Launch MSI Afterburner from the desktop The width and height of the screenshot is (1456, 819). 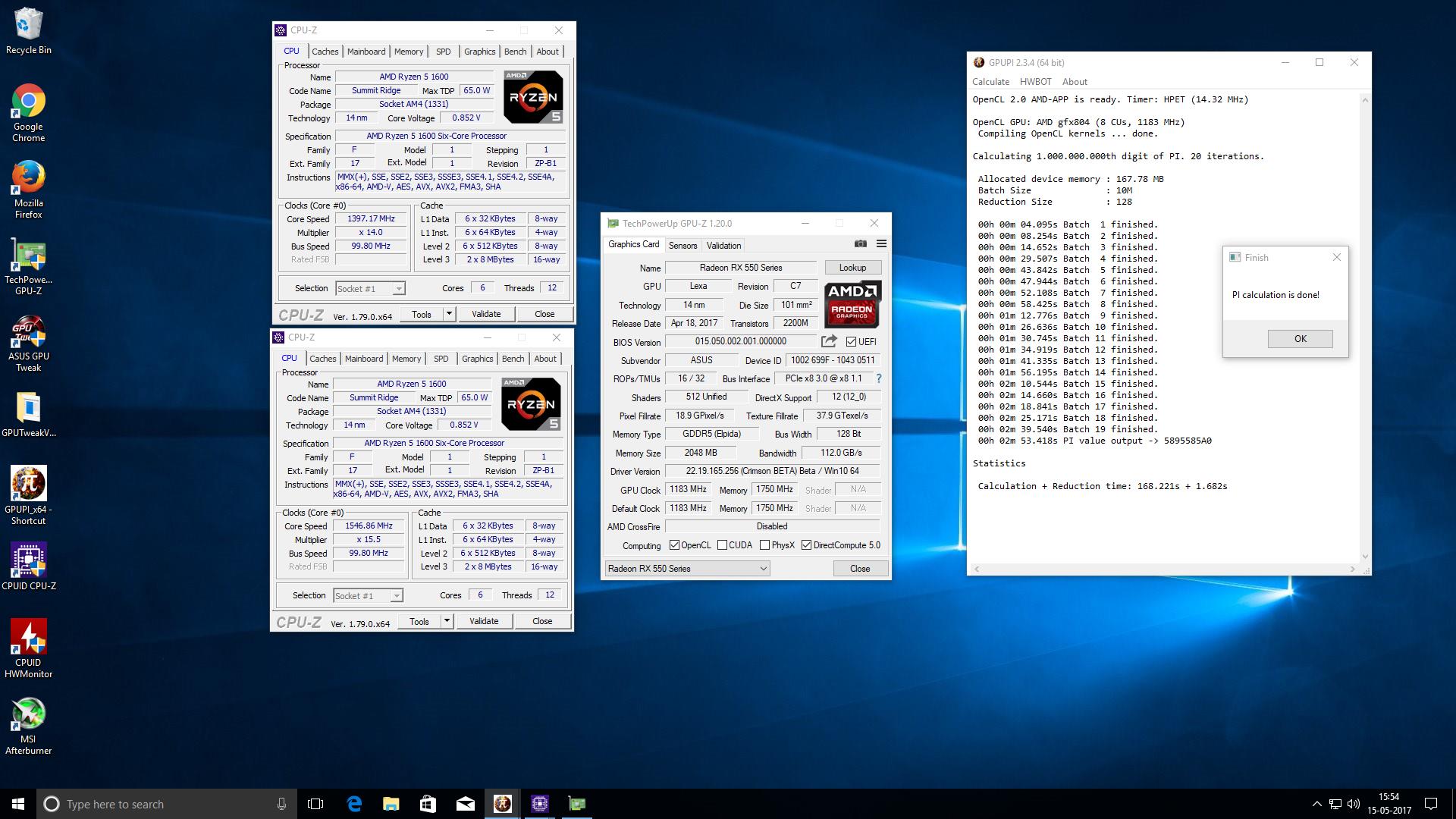[x=28, y=726]
